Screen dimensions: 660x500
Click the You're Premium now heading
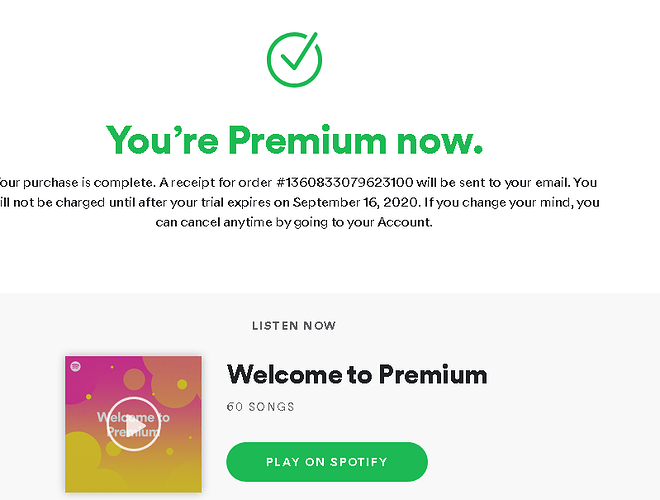[294, 140]
